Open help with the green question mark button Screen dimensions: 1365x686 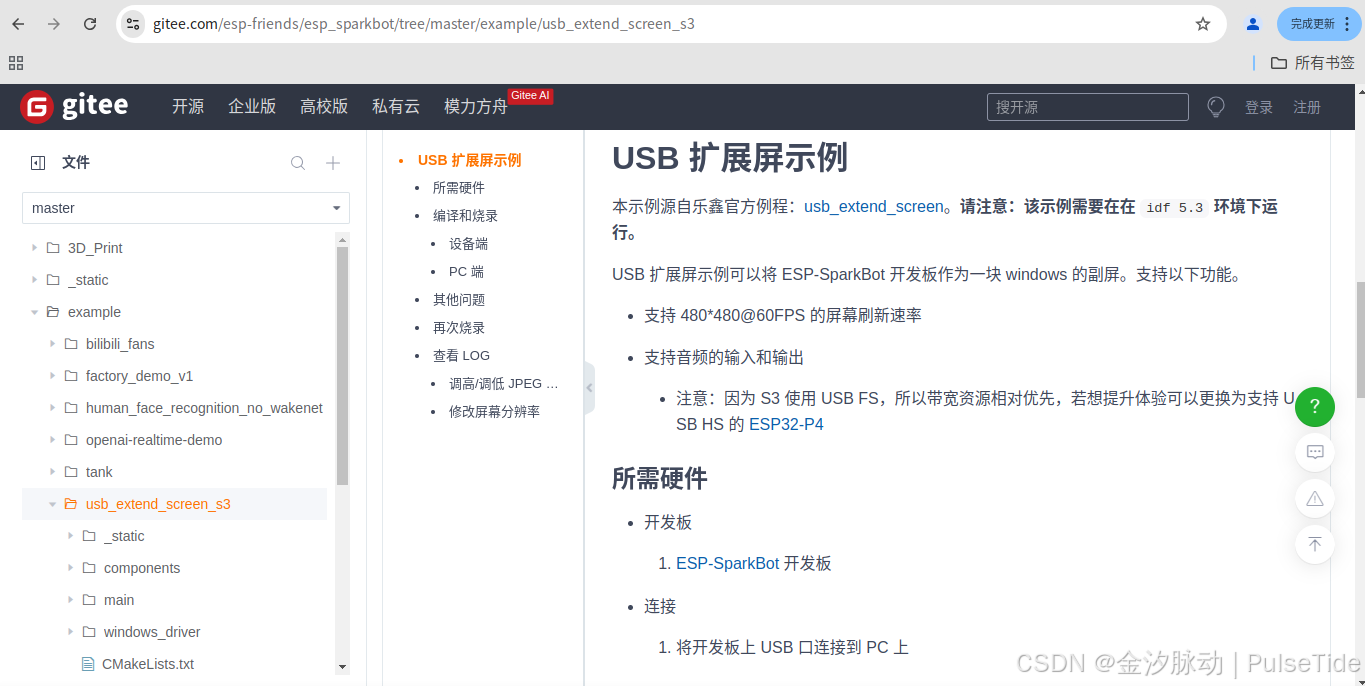coord(1315,407)
